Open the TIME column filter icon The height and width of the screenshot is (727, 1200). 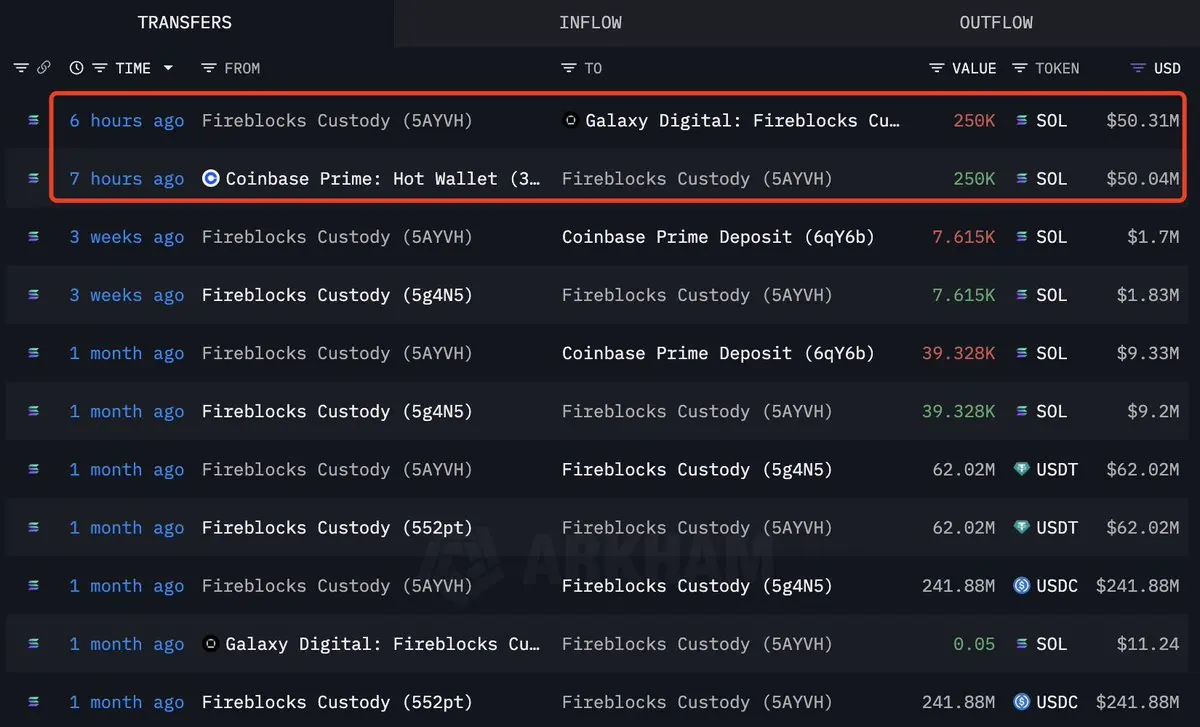pos(100,68)
